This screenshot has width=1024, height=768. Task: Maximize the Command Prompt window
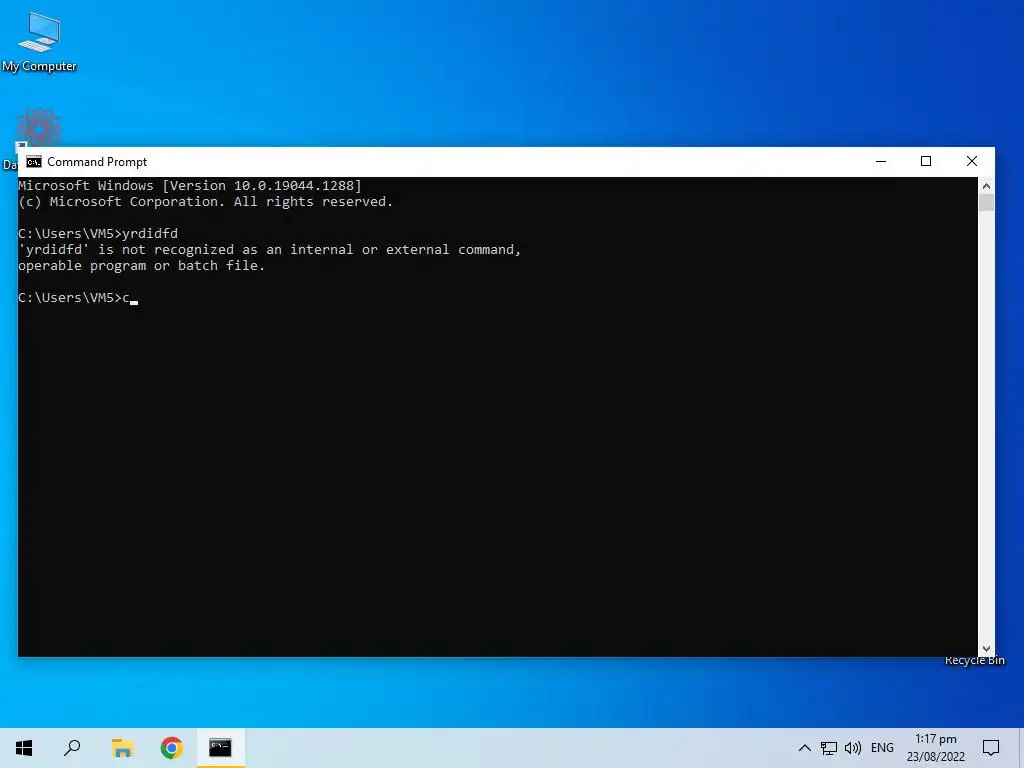pos(926,161)
